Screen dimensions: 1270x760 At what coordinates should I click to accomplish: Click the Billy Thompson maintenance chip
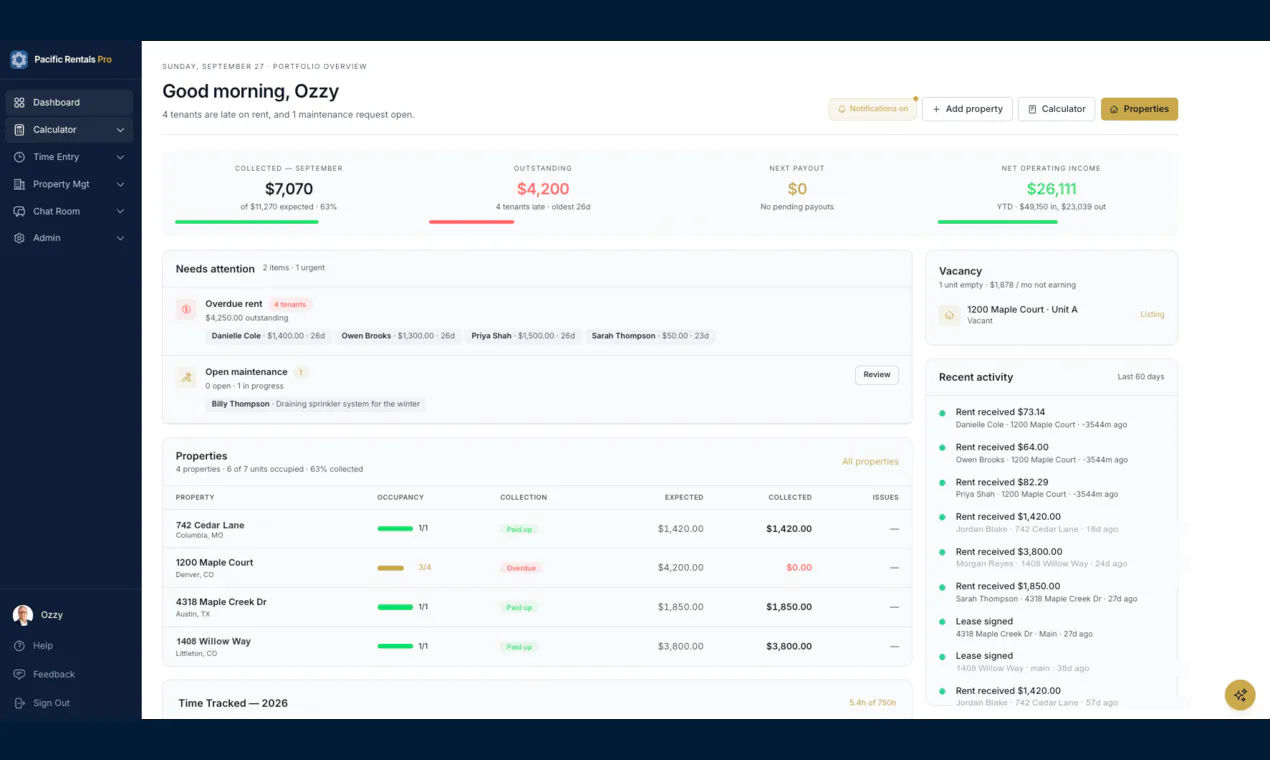coord(316,404)
